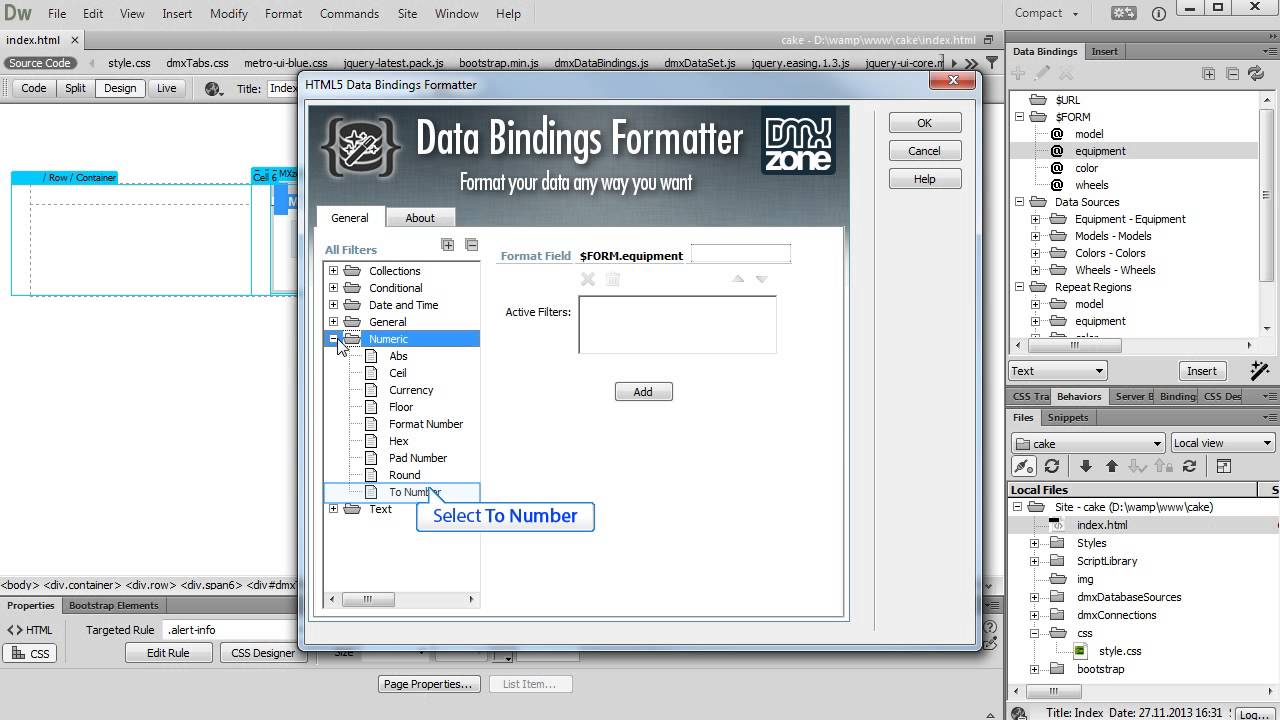
Task: Open the cake site dropdown in Files
Action: coord(1088,443)
